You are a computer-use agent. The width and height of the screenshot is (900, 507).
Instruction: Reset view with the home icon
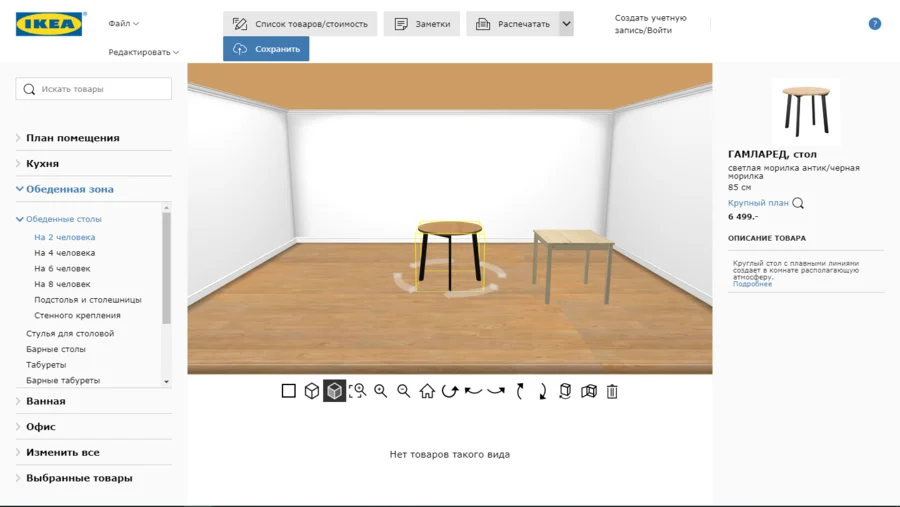pyautogui.click(x=427, y=391)
